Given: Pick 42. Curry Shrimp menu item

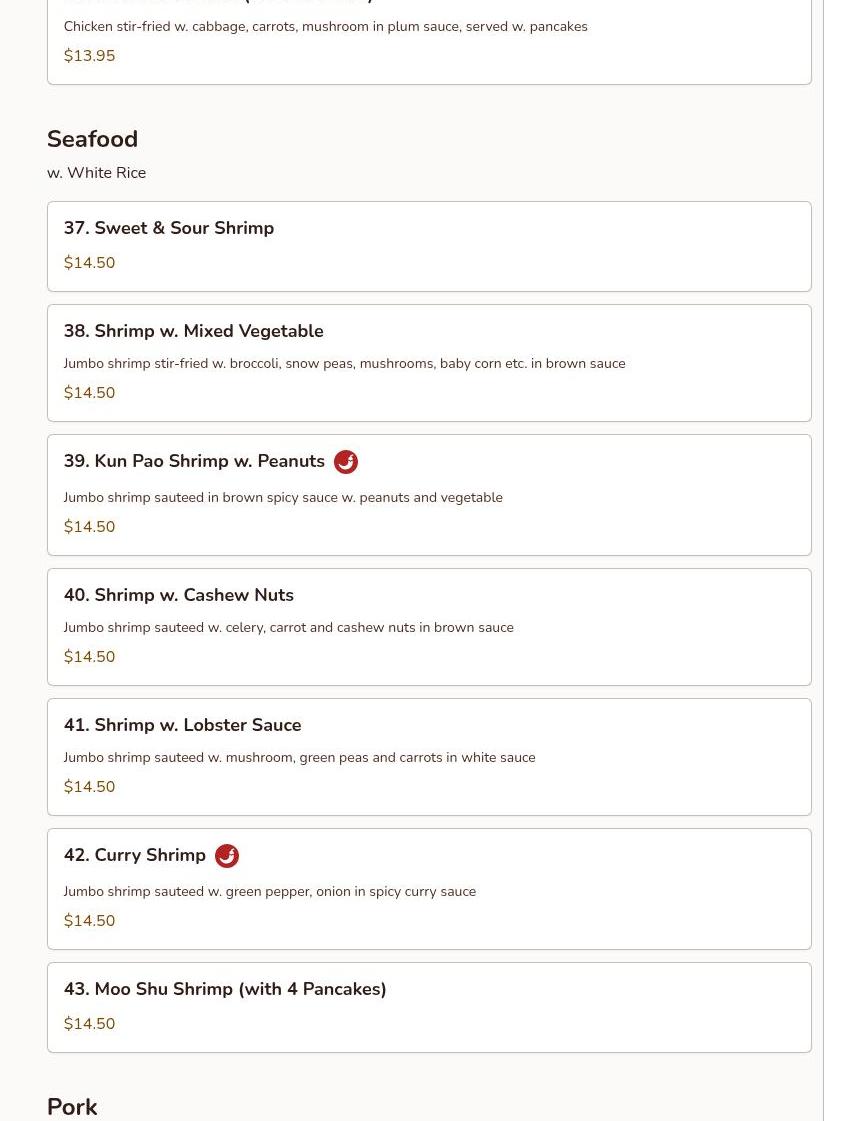Looking at the screenshot, I should click(134, 855).
